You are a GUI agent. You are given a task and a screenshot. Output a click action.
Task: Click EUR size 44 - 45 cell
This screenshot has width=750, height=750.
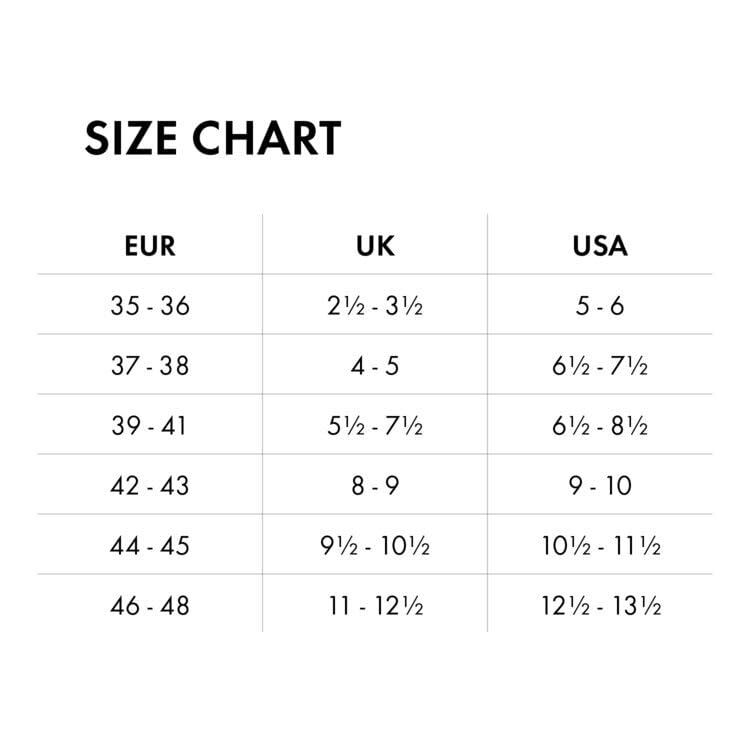(x=150, y=546)
